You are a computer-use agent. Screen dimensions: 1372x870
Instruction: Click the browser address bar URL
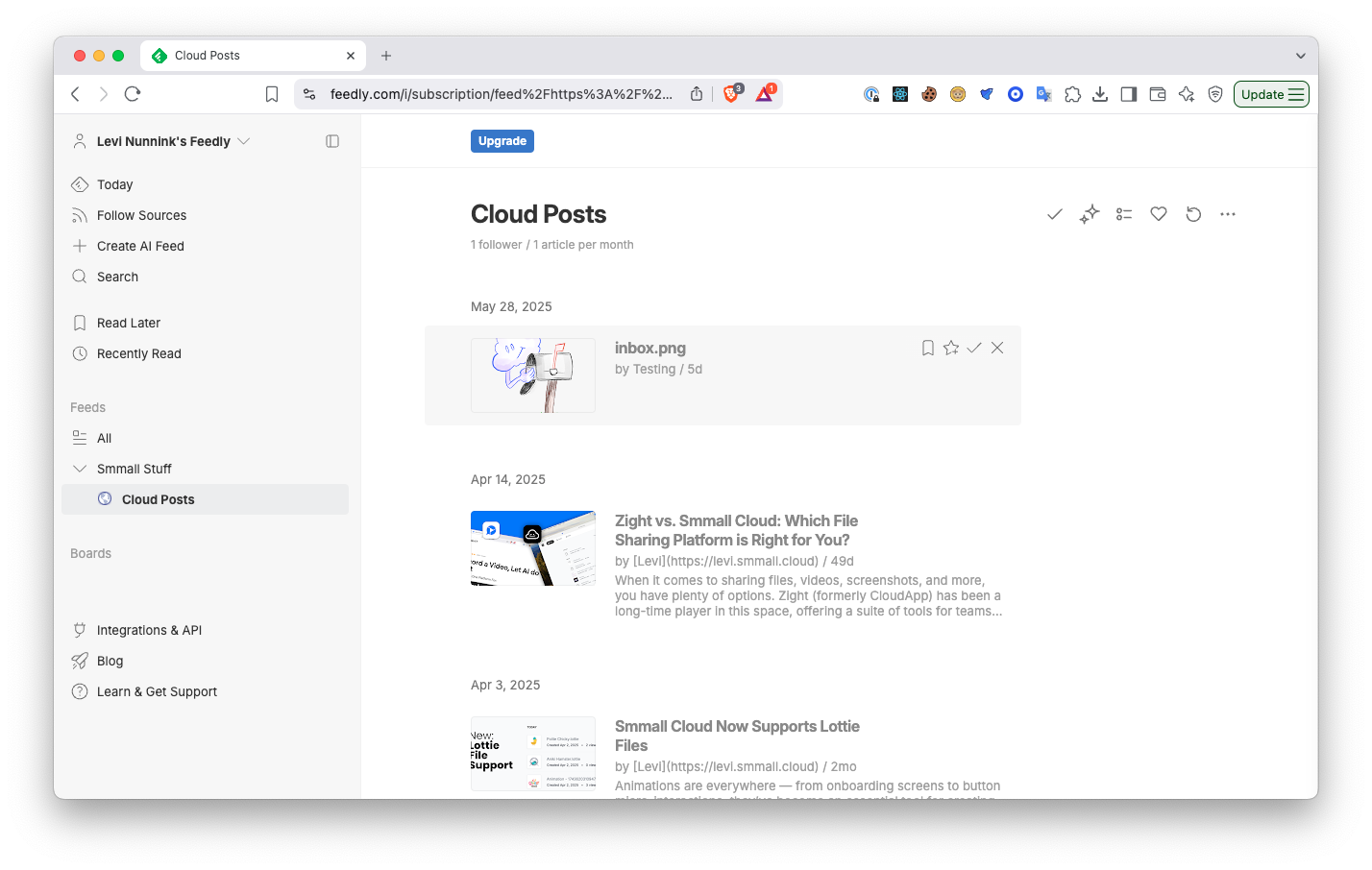(x=501, y=94)
